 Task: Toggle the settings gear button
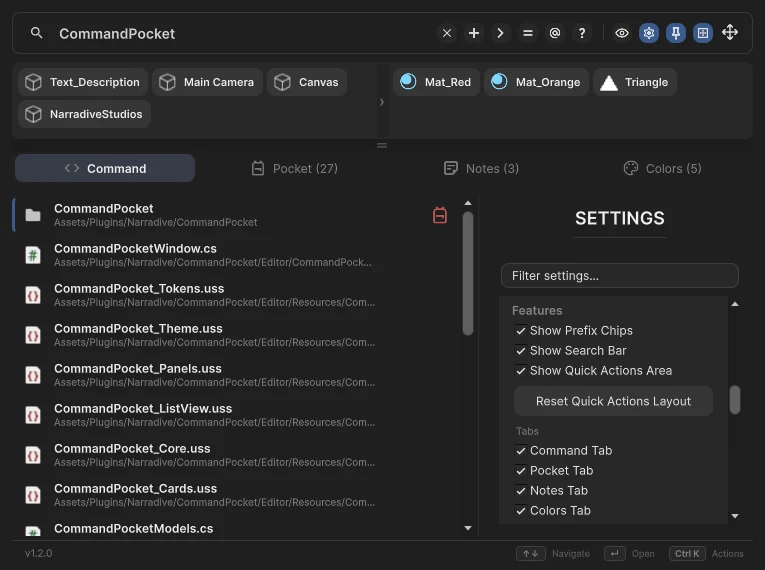click(x=649, y=33)
